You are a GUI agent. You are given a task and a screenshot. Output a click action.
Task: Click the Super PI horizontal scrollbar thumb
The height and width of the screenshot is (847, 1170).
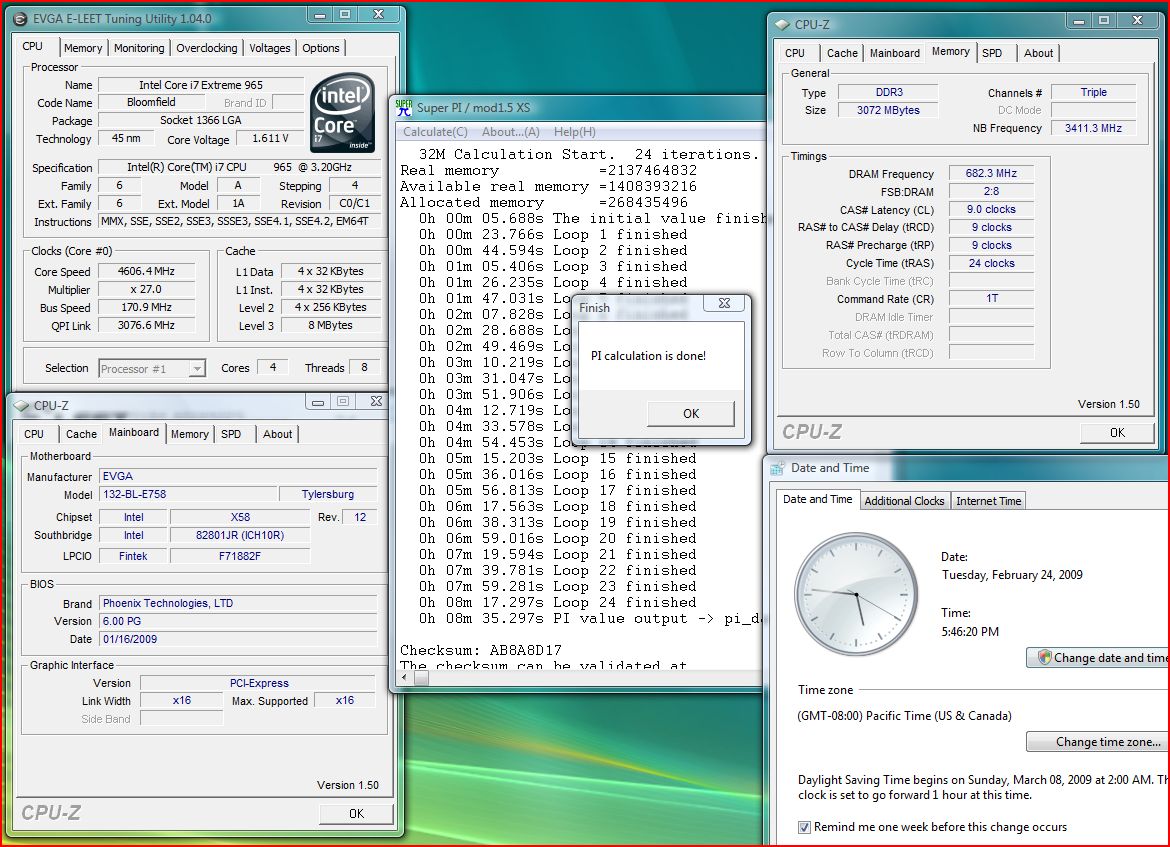(422, 678)
